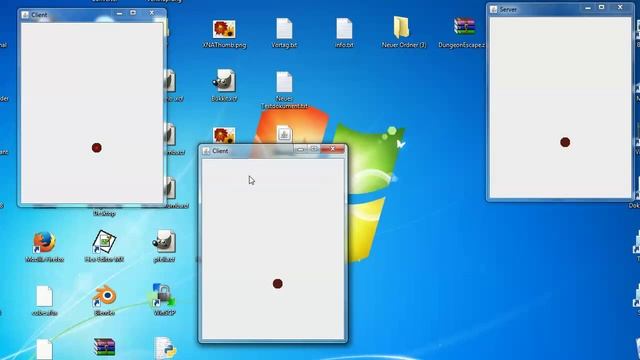Select the DungeonEscape WinRAR archive

(464, 27)
